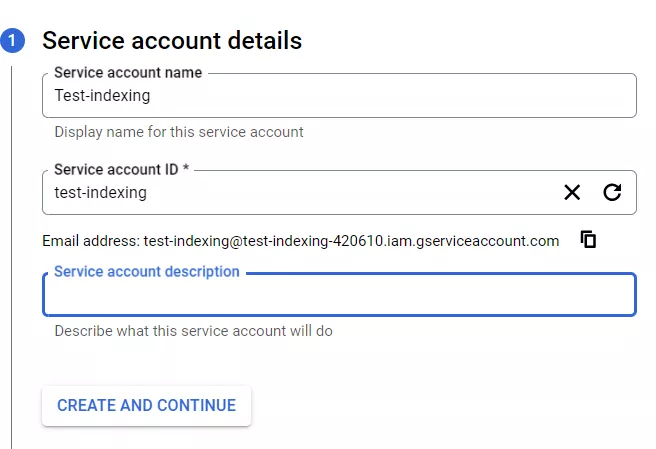Click the Service account details heading
This screenshot has height=449, width=656.
pos(172,41)
